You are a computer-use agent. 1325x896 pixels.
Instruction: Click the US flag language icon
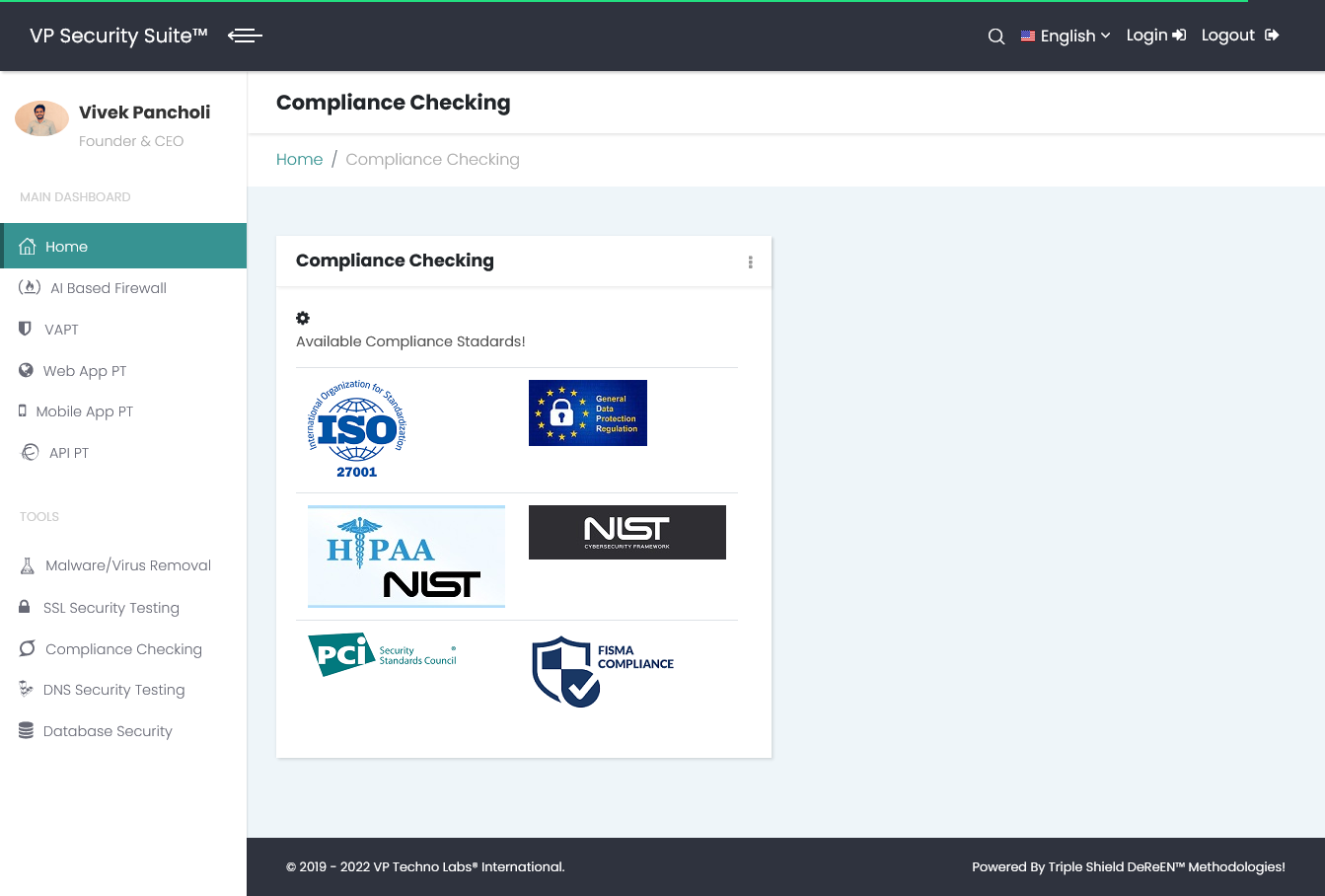coord(1028,36)
